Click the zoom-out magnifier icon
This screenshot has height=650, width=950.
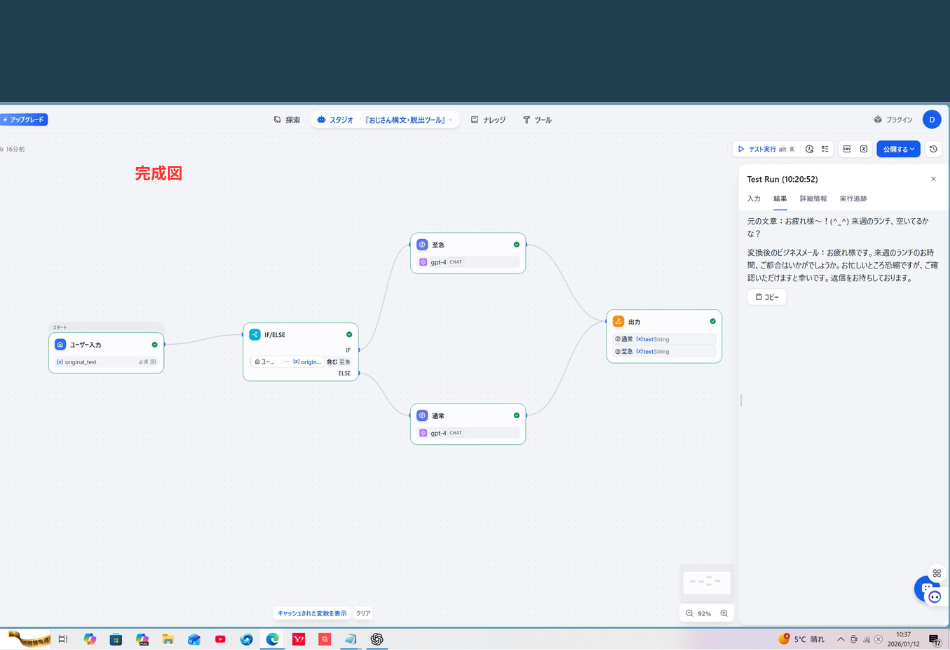click(689, 612)
